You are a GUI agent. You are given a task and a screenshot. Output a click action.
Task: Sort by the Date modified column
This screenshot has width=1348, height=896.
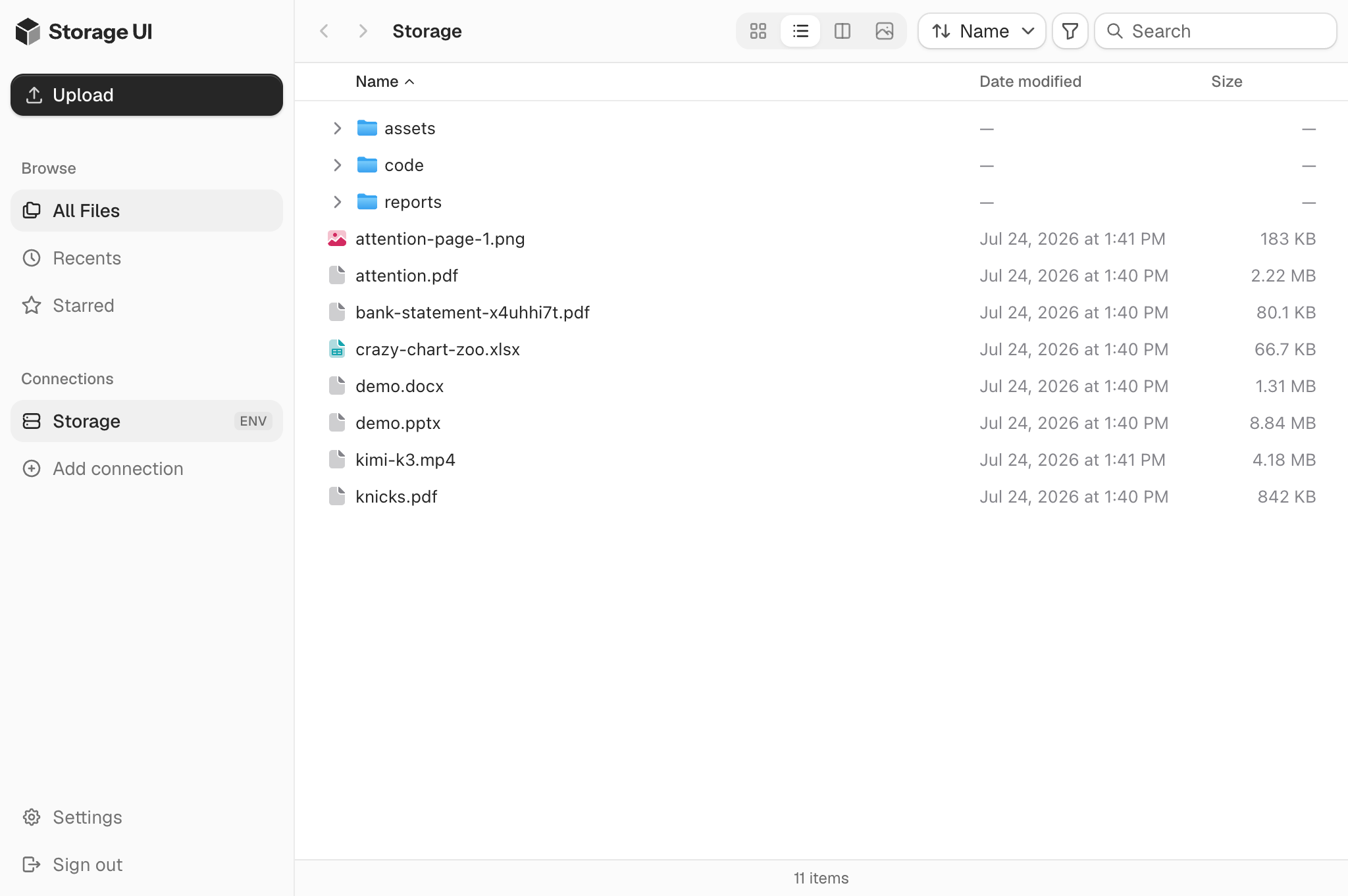[1030, 82]
